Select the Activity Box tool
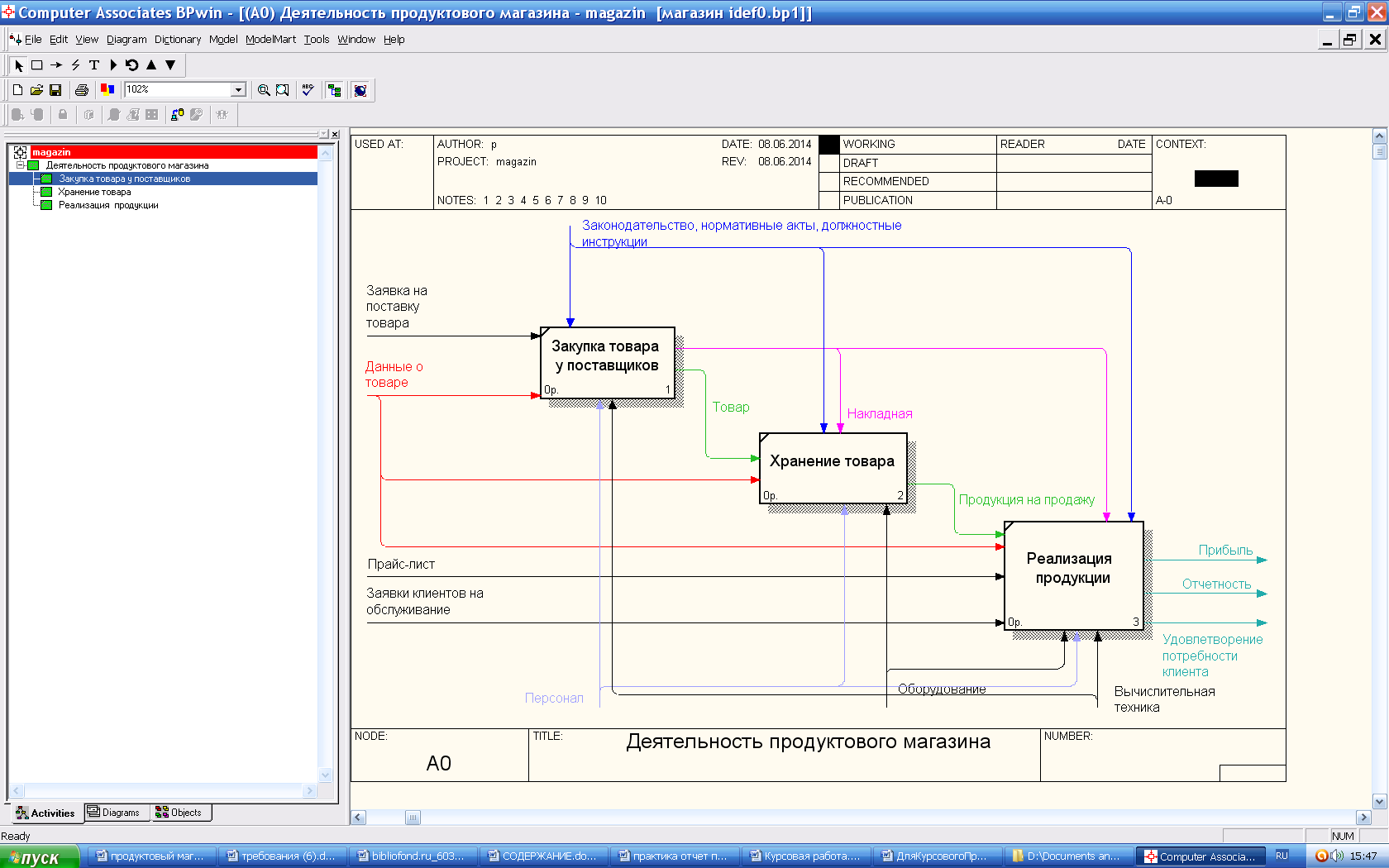Image resolution: width=1389 pixels, height=868 pixels. tap(37, 65)
